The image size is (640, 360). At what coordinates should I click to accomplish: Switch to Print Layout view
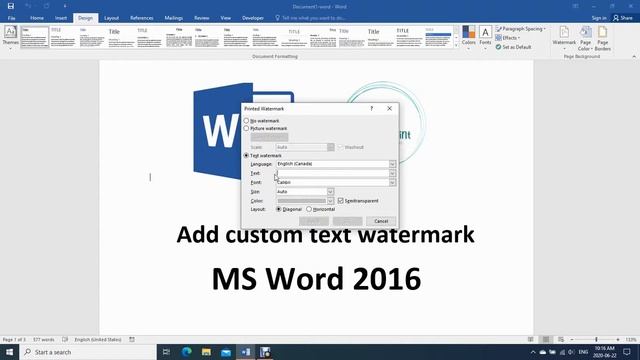pos(546,340)
